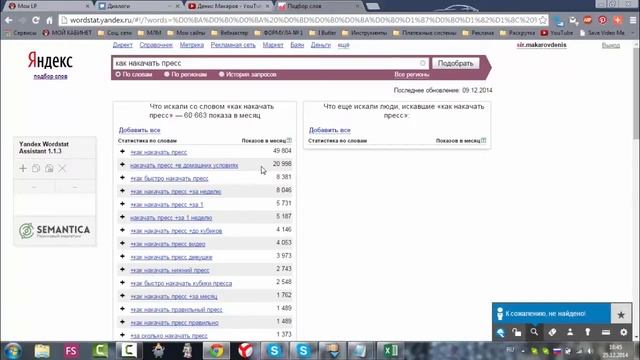Click the key icon in the popup toolbar
Image resolution: width=640 pixels, height=360 pixels.
(587, 332)
